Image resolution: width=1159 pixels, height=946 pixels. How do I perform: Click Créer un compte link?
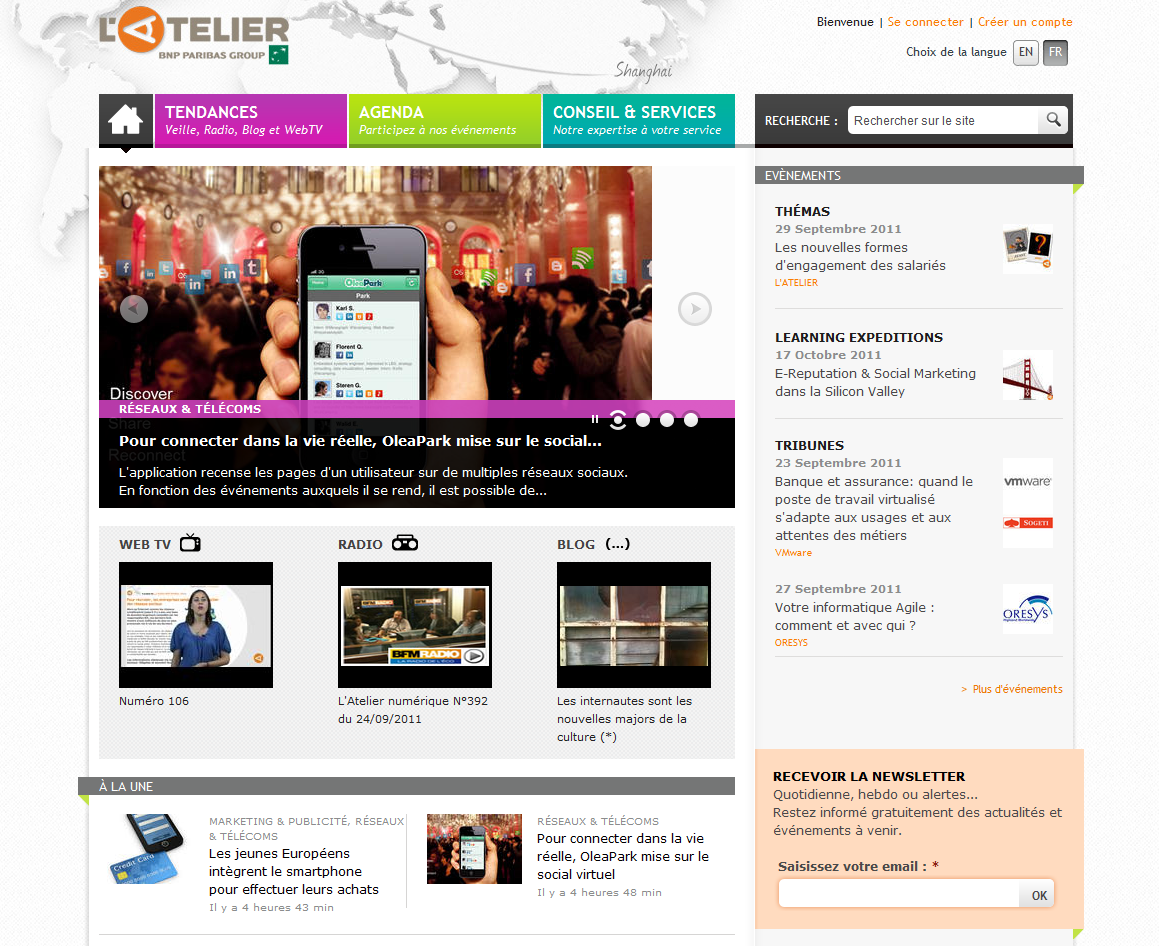coord(1025,22)
